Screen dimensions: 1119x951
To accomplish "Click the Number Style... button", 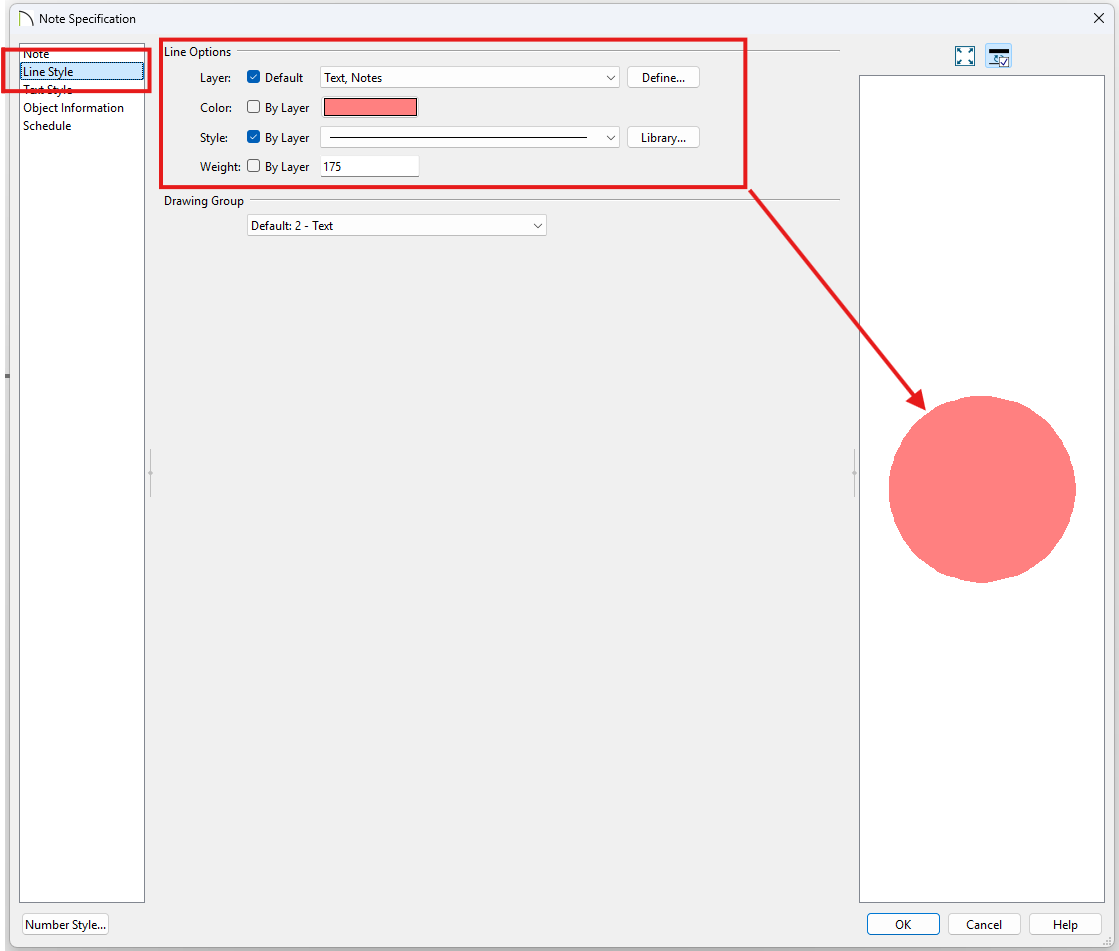I will pyautogui.click(x=65, y=924).
